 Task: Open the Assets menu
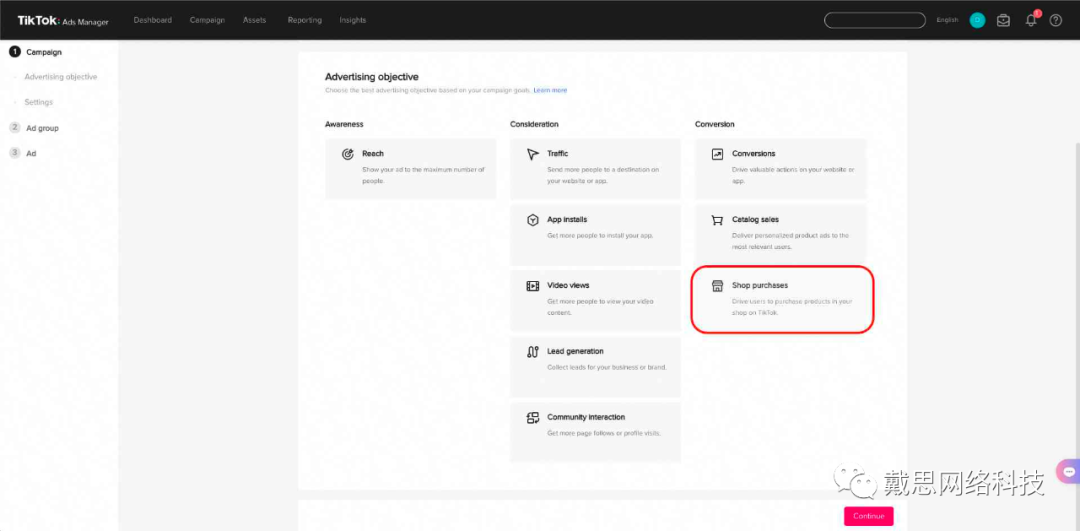(x=254, y=20)
